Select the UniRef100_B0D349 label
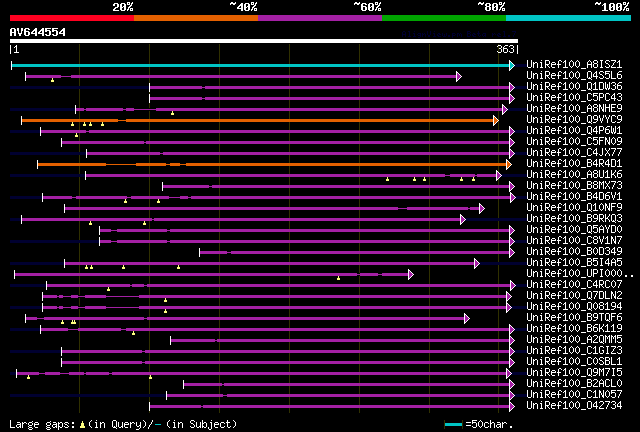Image resolution: width=640 pixels, height=432 pixels. click(x=574, y=252)
